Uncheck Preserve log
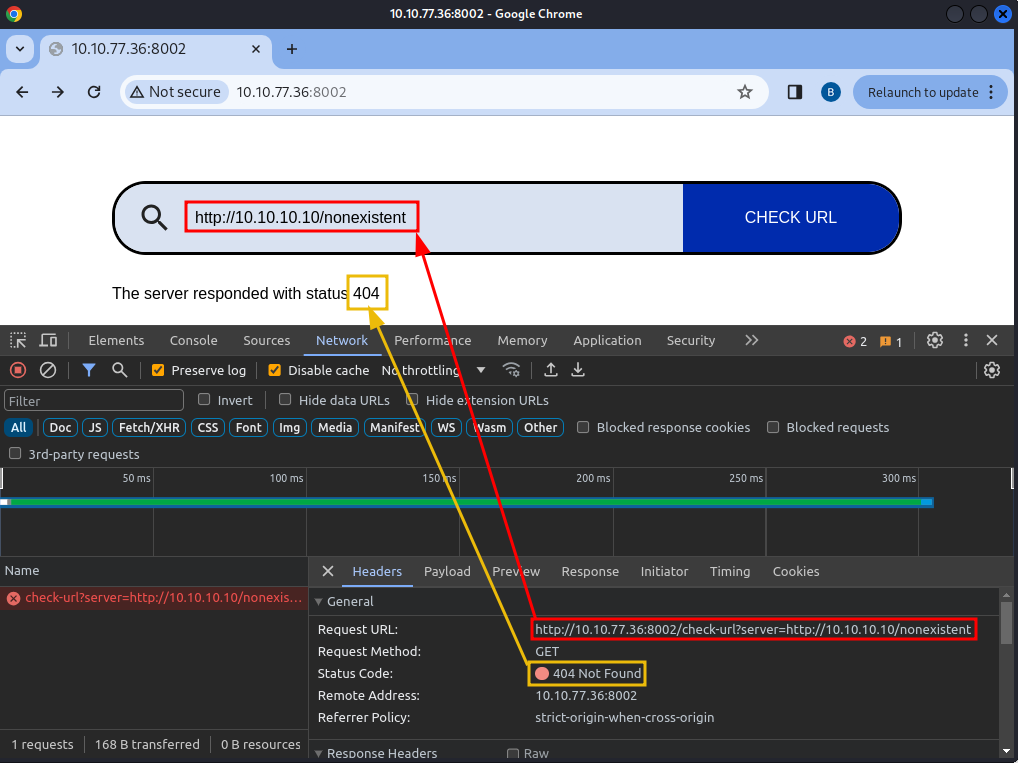1018x763 pixels. pos(158,370)
